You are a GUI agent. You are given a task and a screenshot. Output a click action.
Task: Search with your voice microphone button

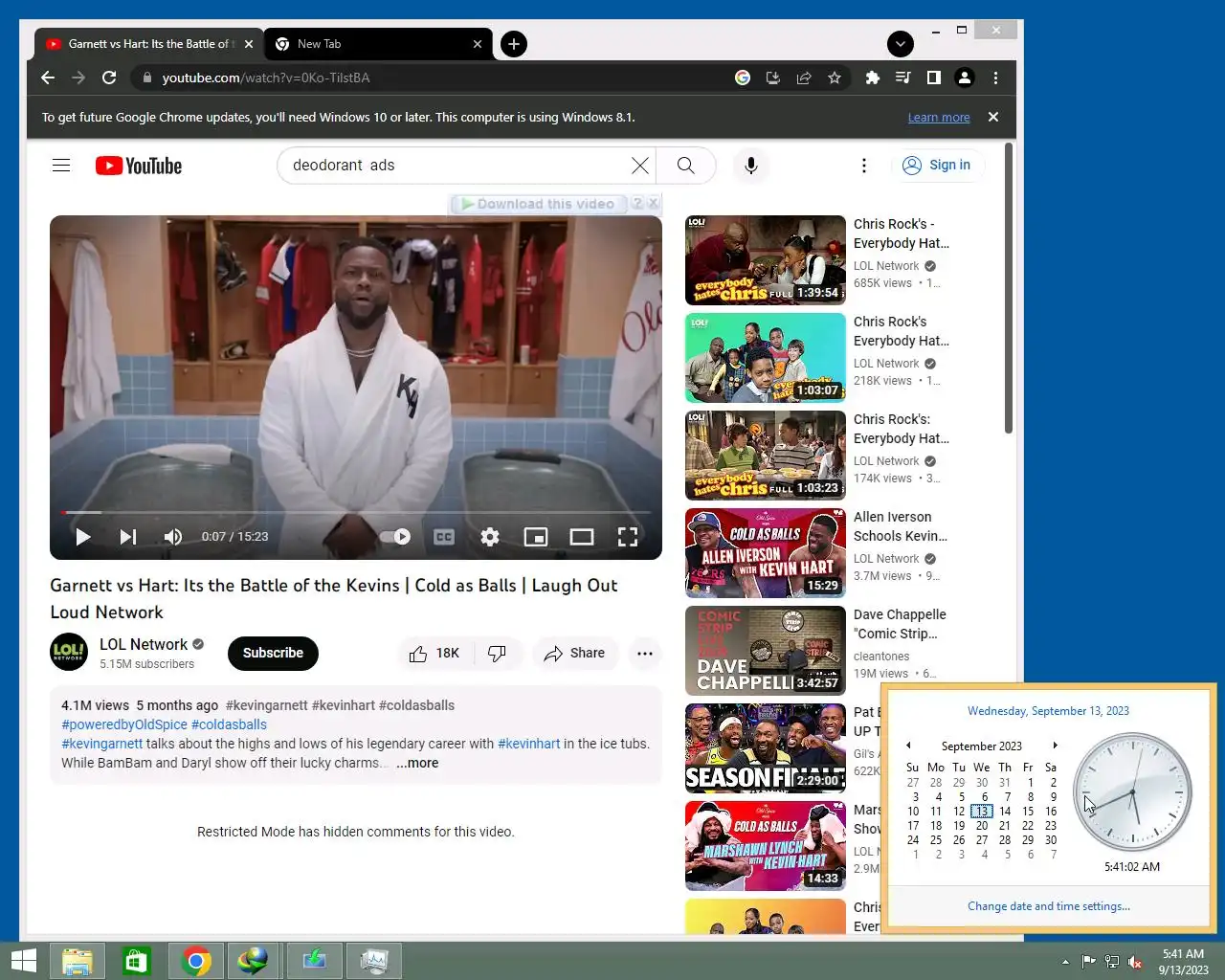pos(751,166)
